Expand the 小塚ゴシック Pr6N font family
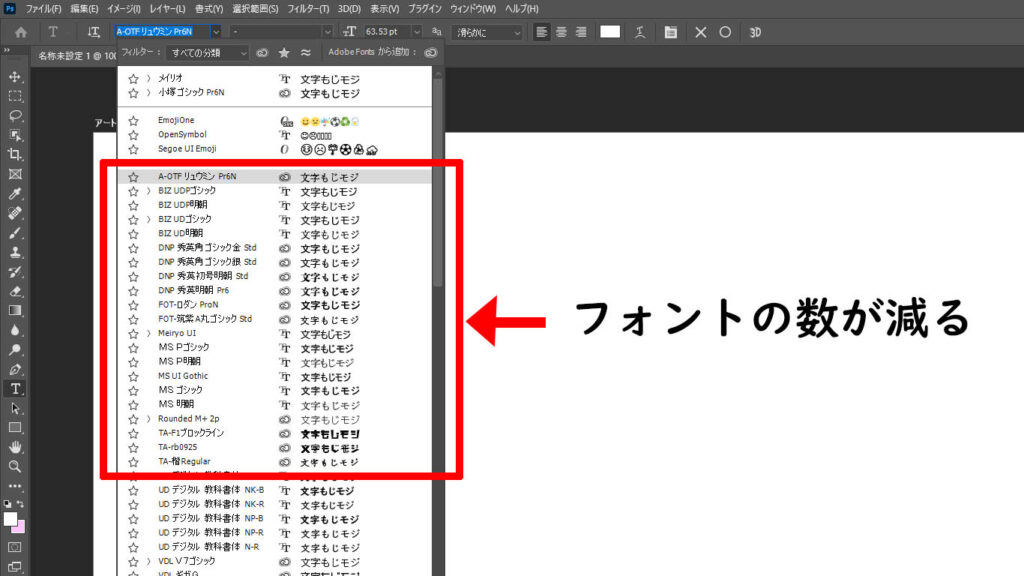The image size is (1024, 576). tap(148, 93)
